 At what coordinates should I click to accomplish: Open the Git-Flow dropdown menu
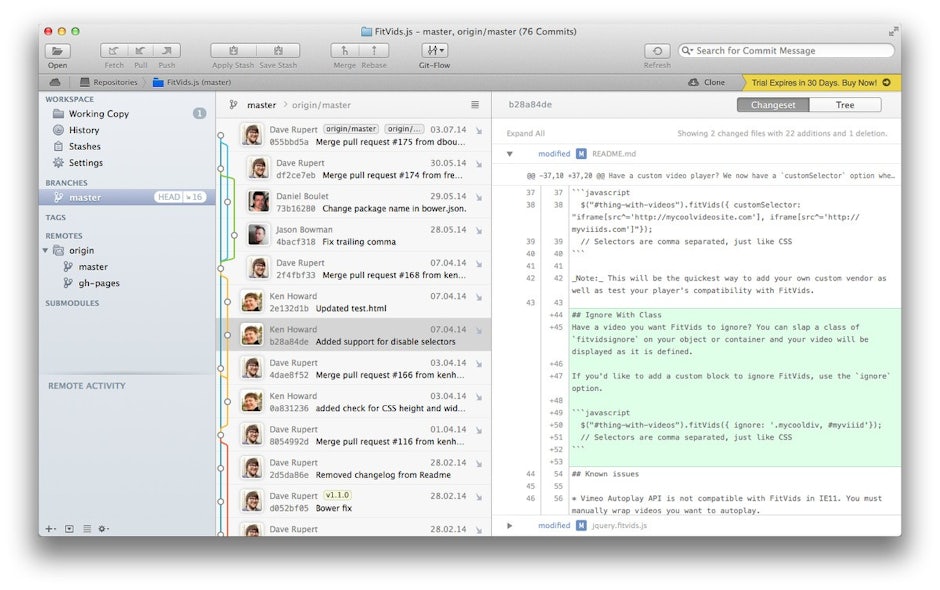(435, 51)
